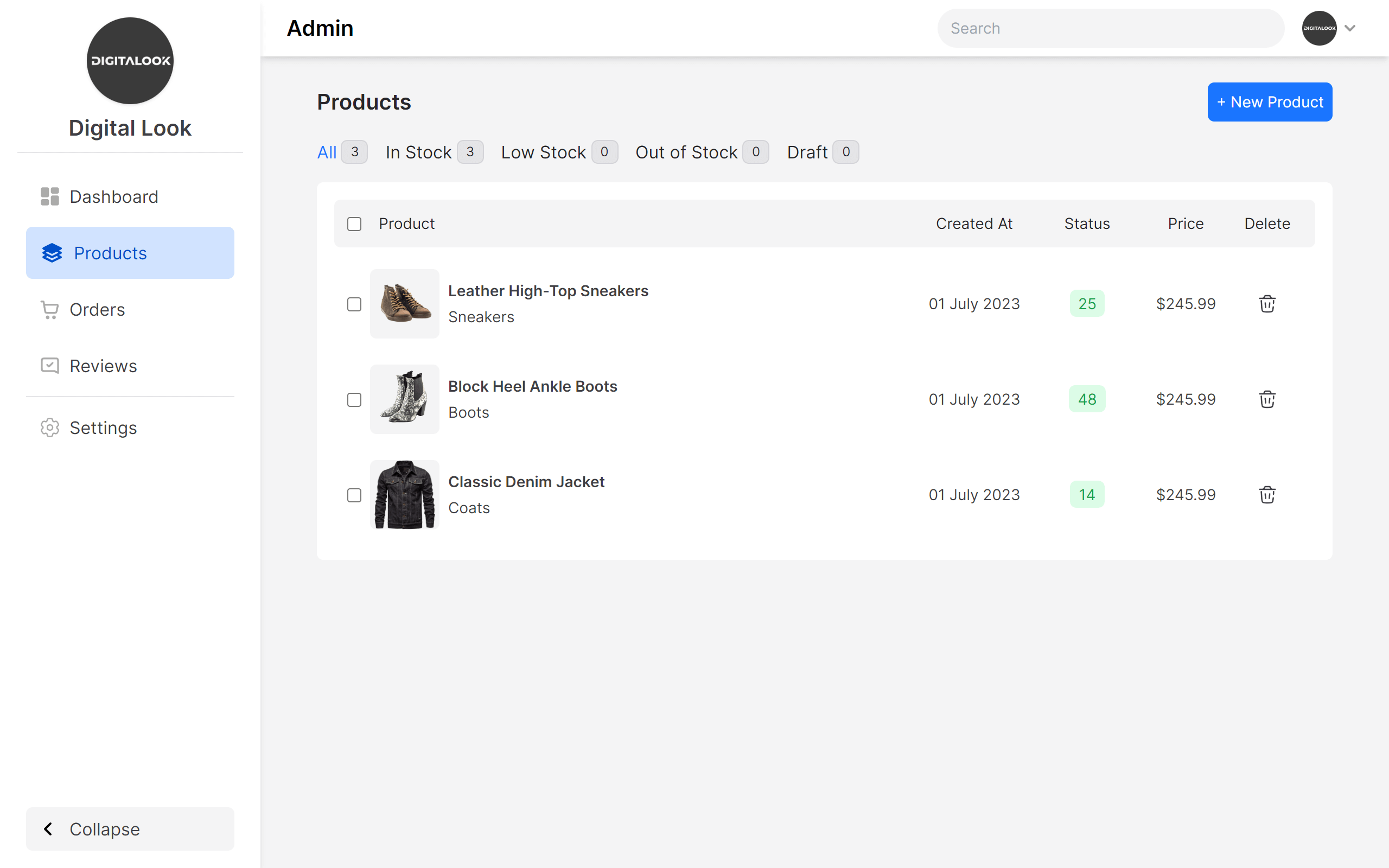Focus the Search input field
Viewport: 1389px width, 868px height.
[1110, 28]
